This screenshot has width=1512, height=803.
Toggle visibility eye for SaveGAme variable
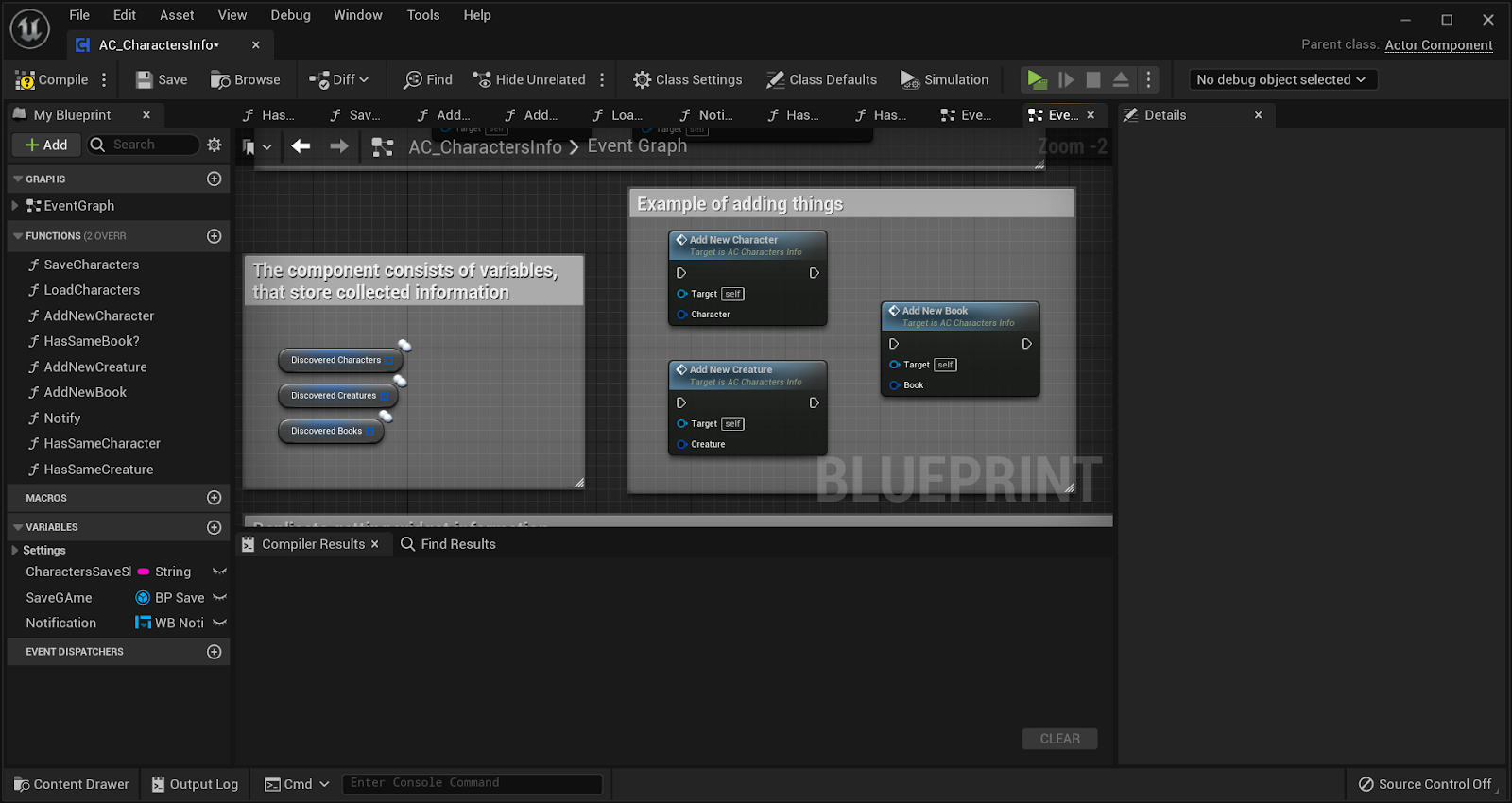tap(220, 597)
